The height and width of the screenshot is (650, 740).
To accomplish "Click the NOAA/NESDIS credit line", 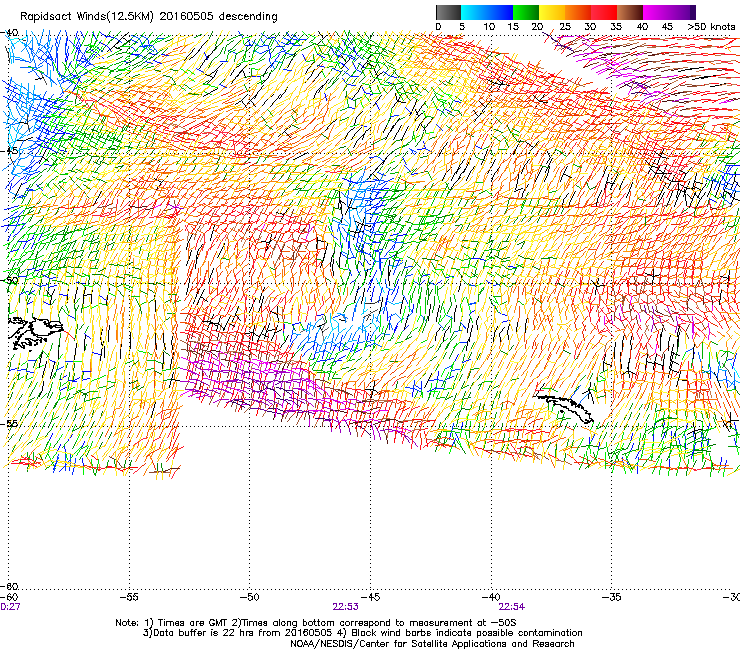I will pos(432,644).
